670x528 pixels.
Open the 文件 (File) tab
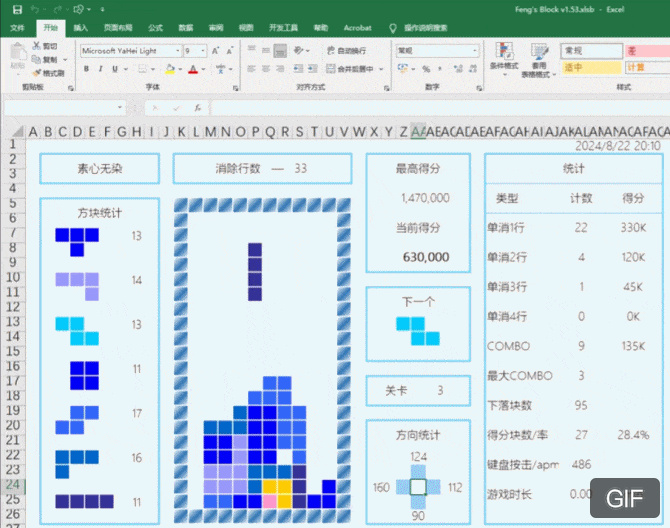pos(17,28)
